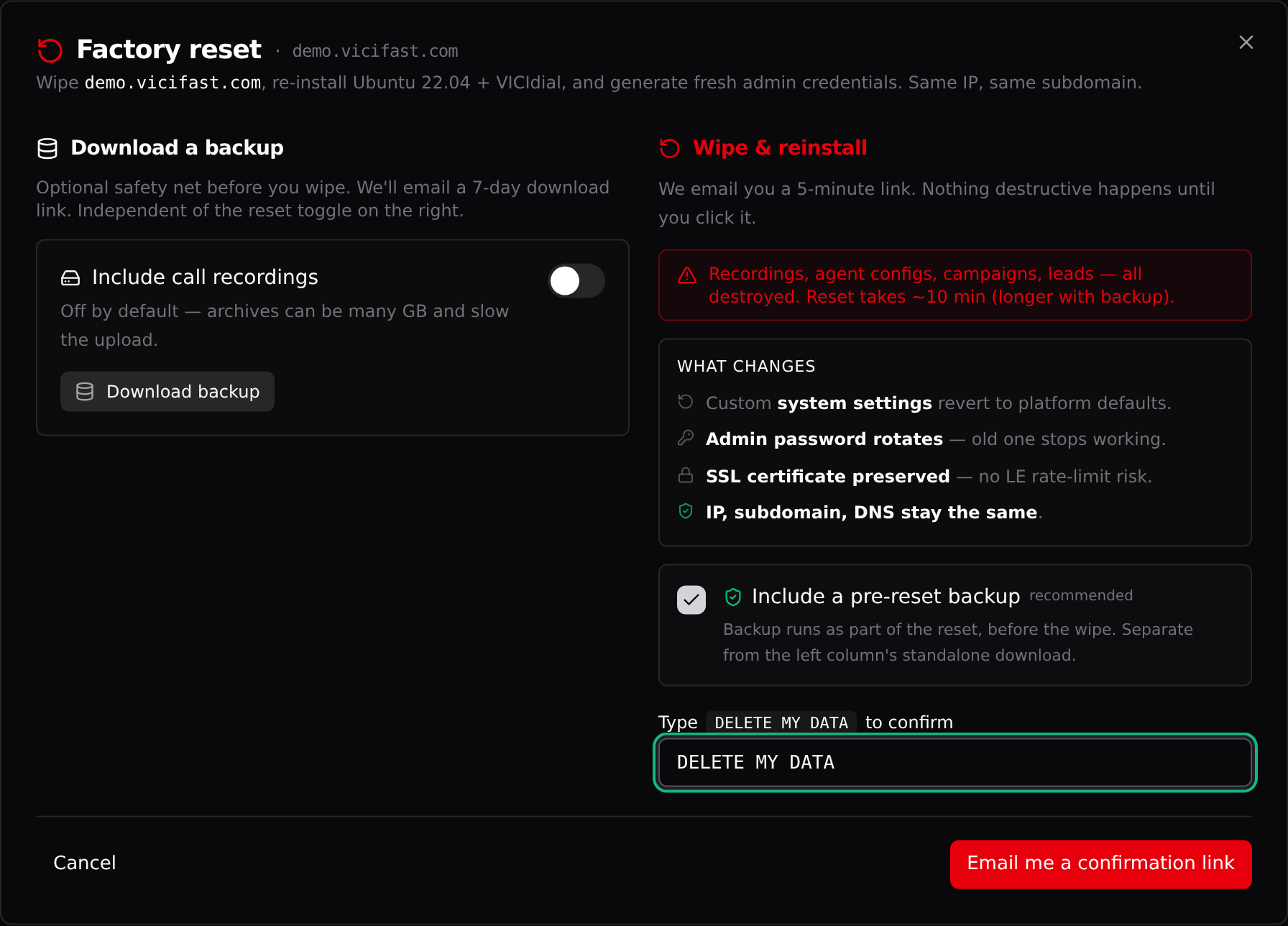Click 'We email you a 5-minute link' text

[x=937, y=203]
